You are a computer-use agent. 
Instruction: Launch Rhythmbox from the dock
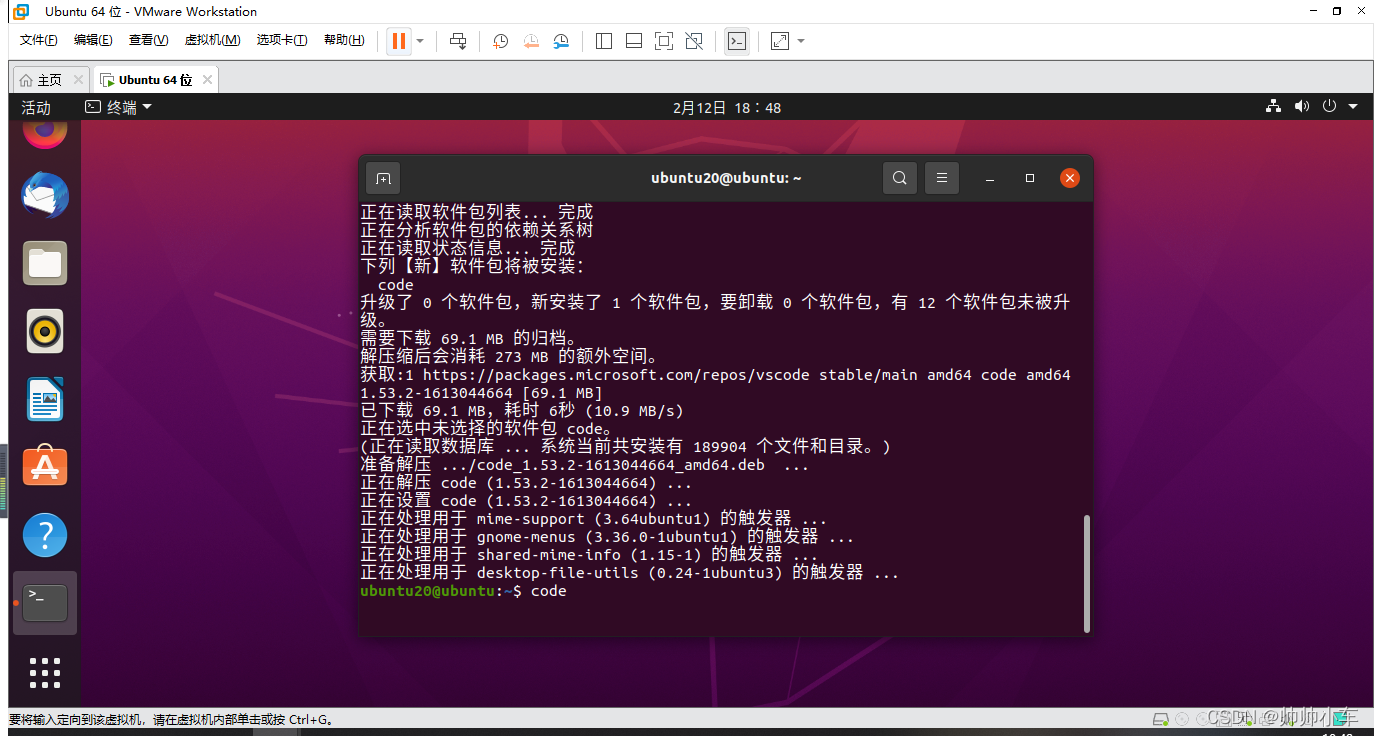[45, 331]
